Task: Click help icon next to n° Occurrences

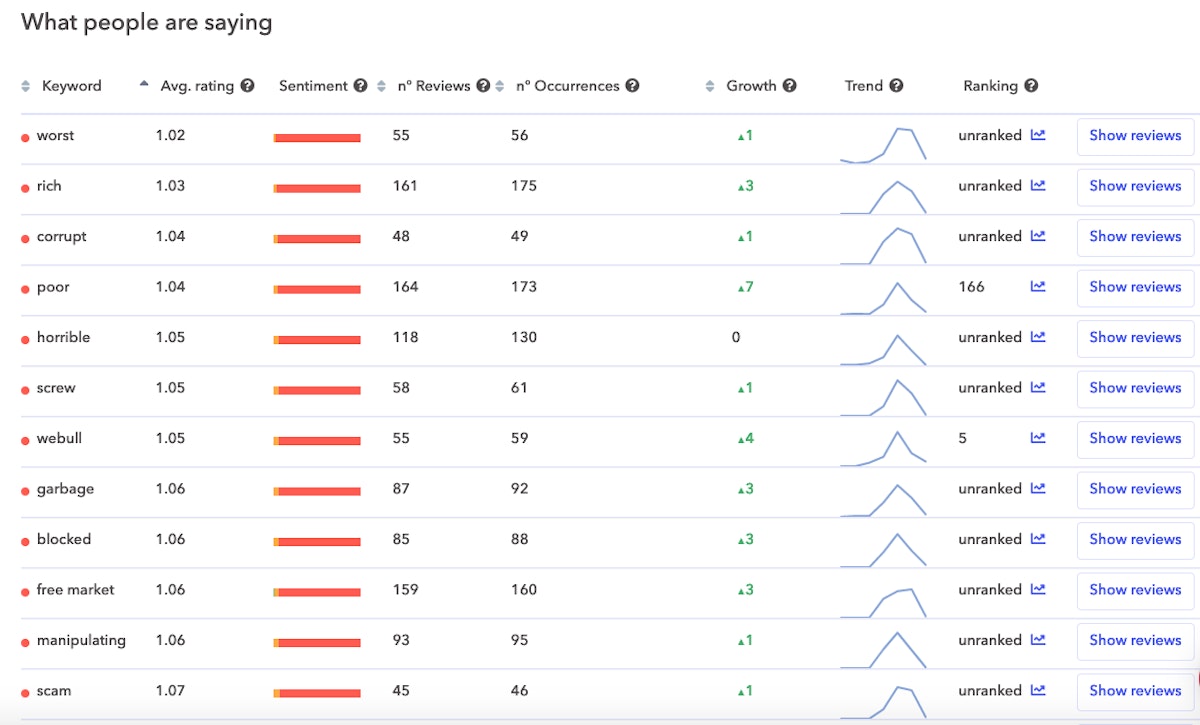Action: coord(632,86)
